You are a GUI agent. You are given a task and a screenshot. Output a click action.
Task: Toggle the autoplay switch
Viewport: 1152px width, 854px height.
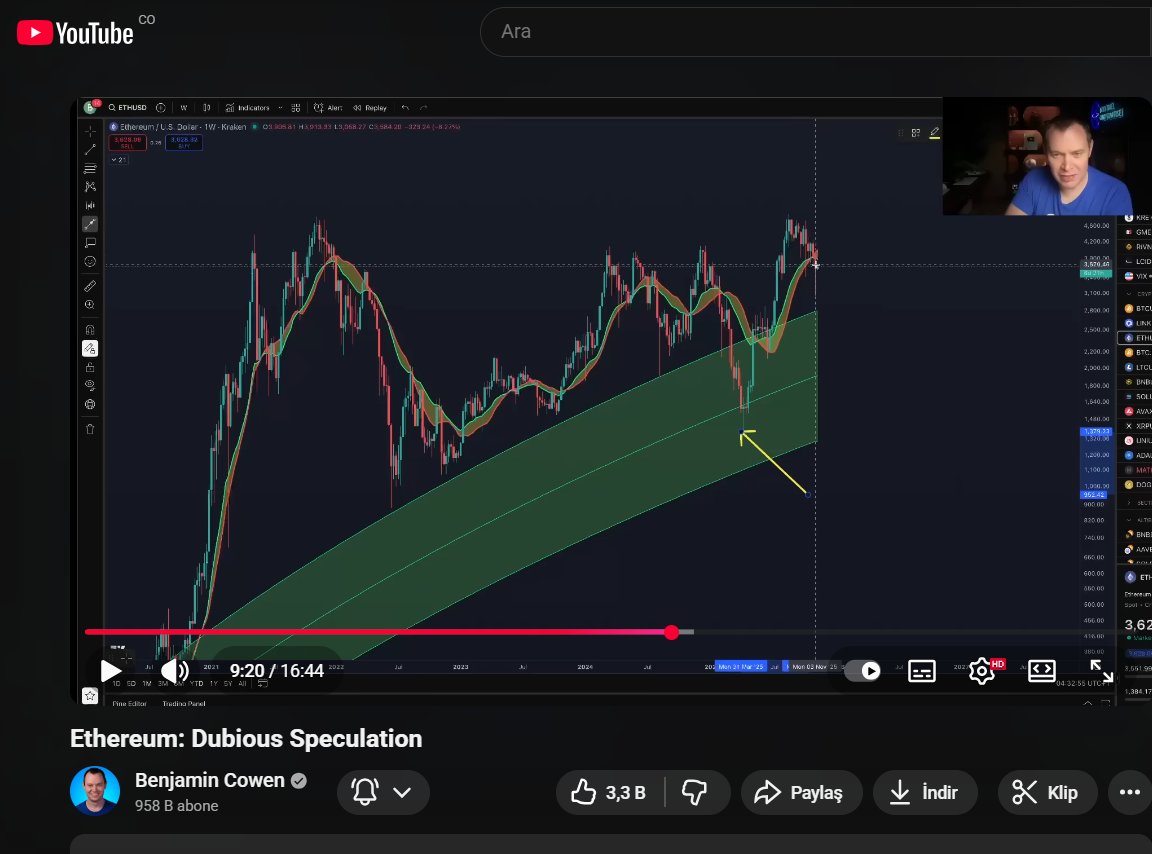863,670
